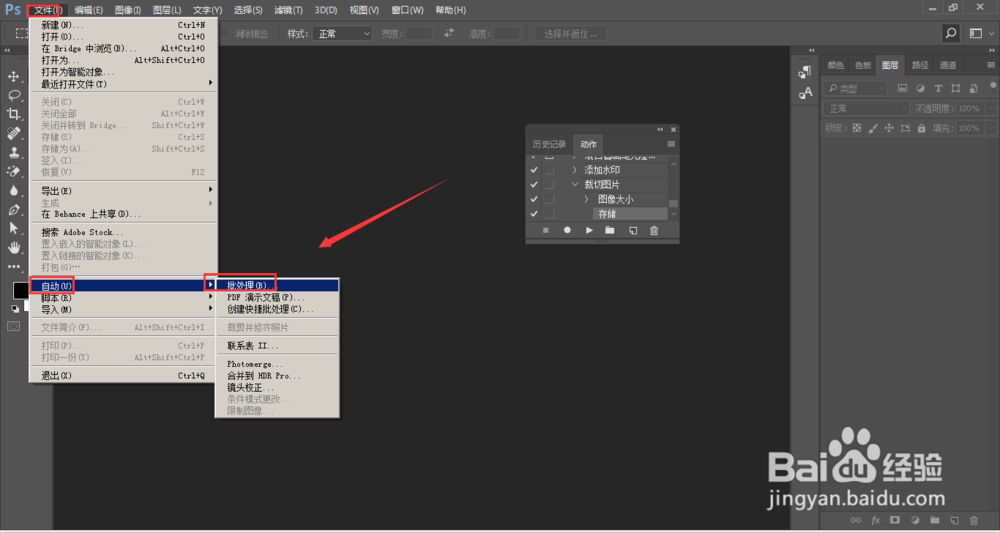The image size is (1000, 533).
Task: Open the layer blend mode 正常 dropdown
Action: click(866, 108)
